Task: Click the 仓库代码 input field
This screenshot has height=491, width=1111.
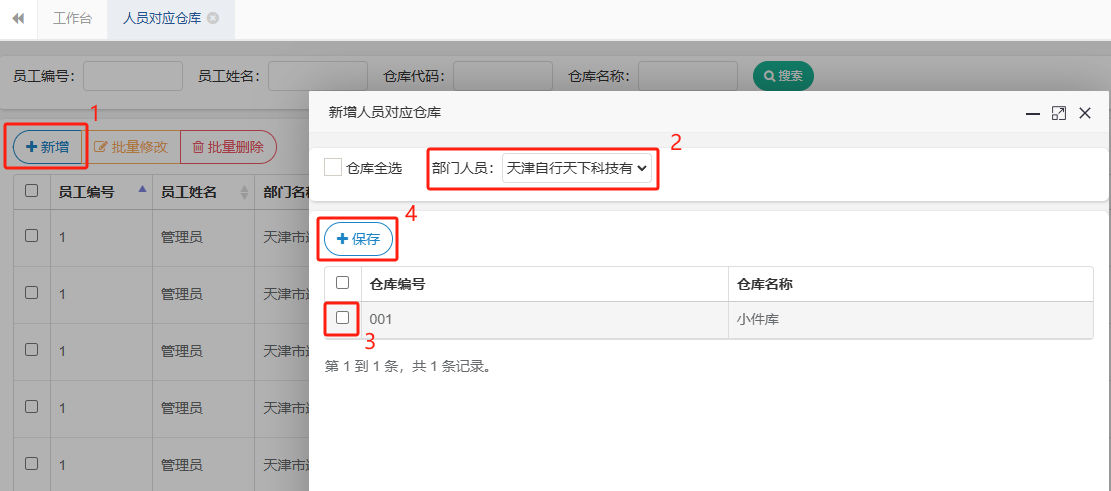Action: [503, 76]
